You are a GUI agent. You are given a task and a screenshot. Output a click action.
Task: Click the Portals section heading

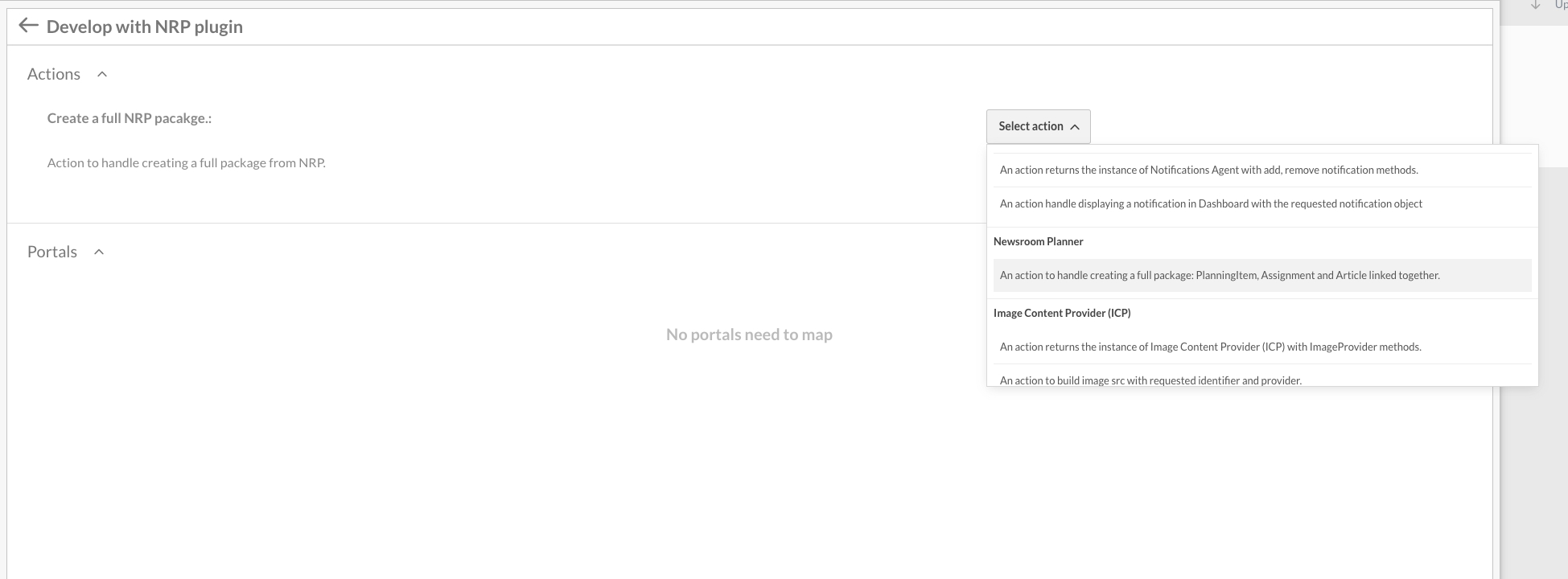52,252
